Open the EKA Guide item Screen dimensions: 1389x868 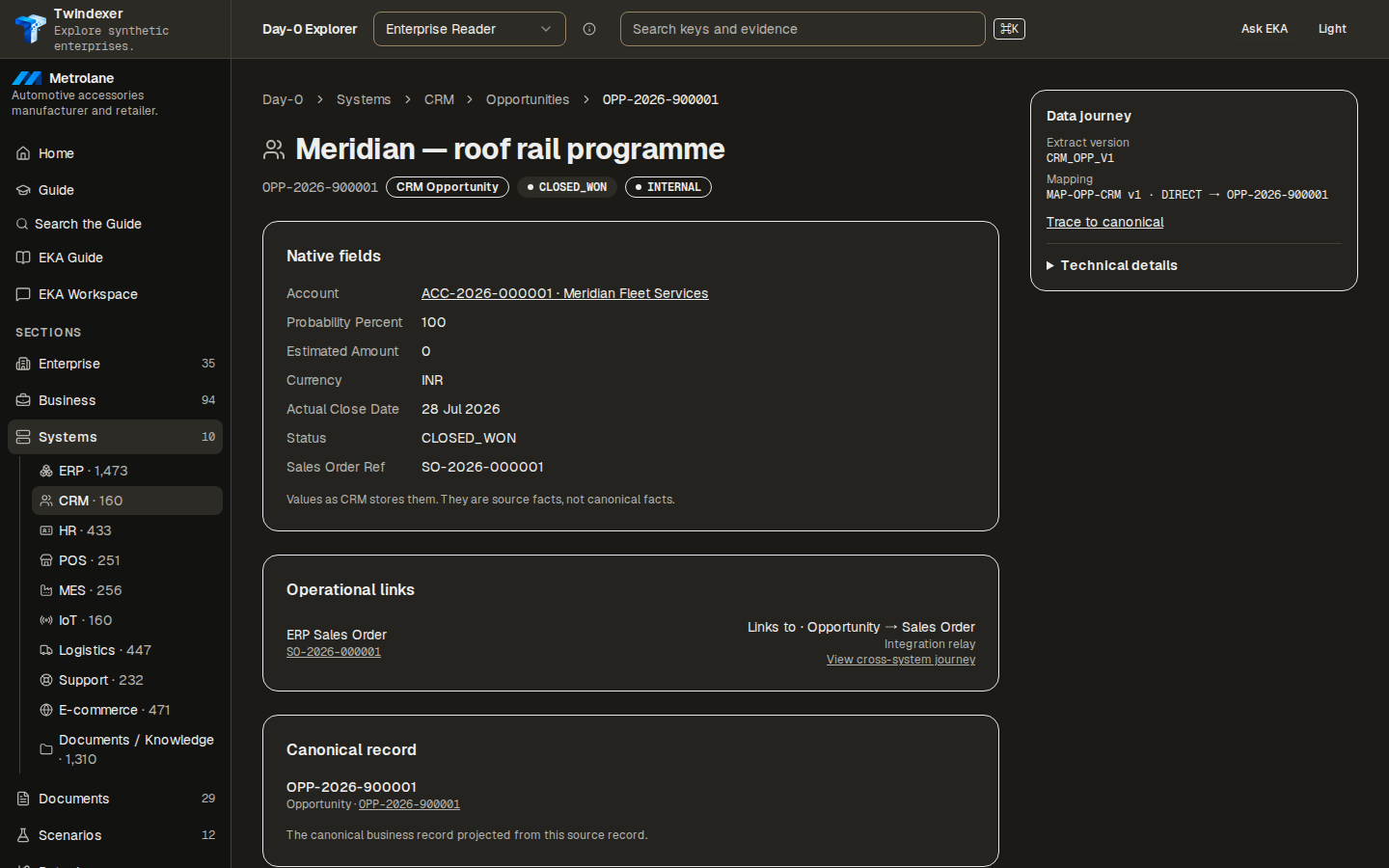point(115,258)
